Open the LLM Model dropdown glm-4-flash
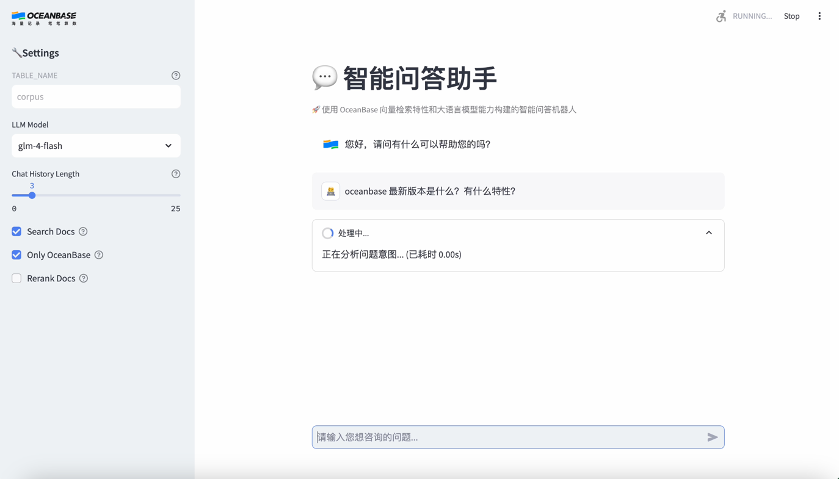The width and height of the screenshot is (840, 480). pos(96,146)
